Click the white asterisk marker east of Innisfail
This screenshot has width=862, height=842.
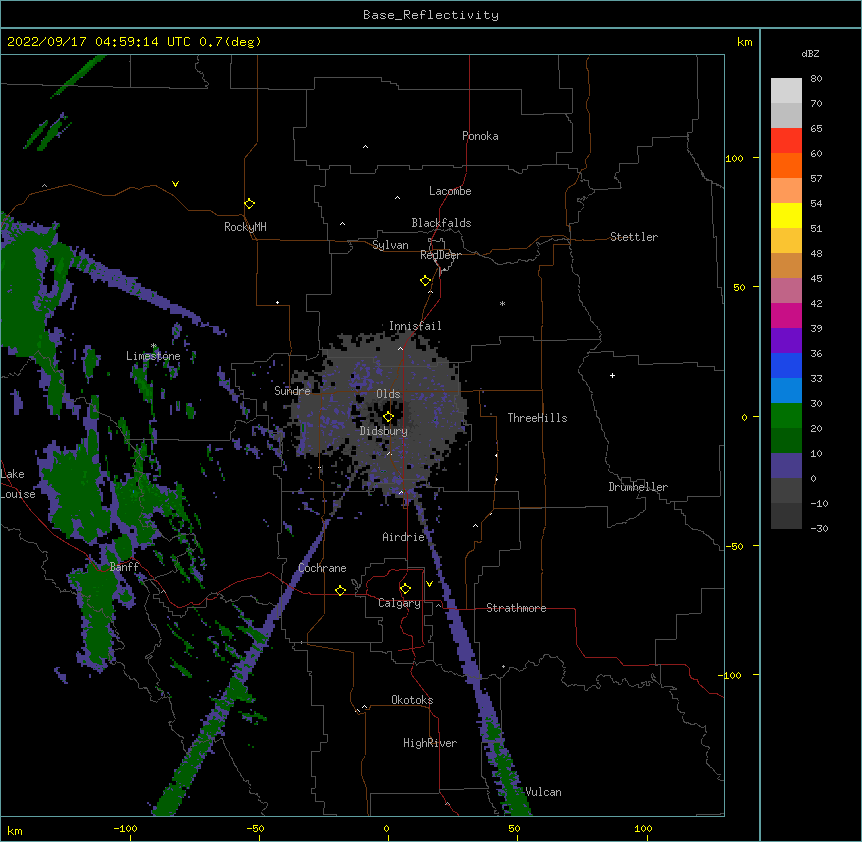pyautogui.click(x=502, y=303)
